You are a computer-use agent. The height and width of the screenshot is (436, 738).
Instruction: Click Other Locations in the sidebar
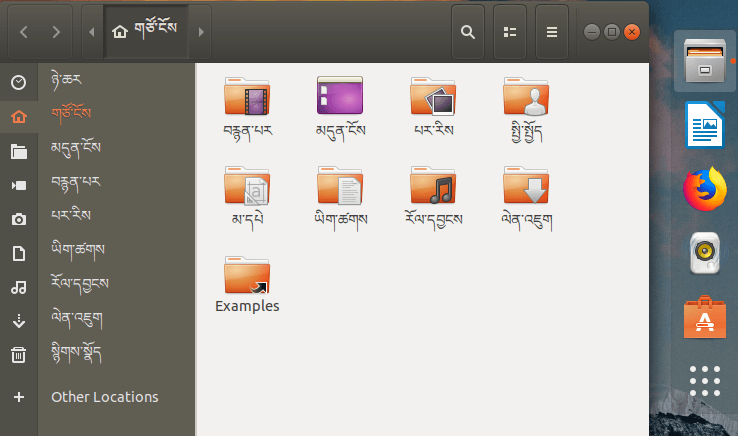(104, 397)
